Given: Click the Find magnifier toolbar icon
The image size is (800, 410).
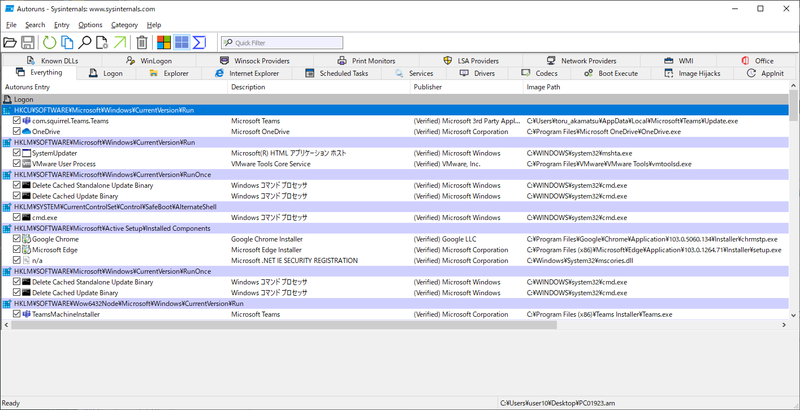Looking at the screenshot, I should 84,42.
